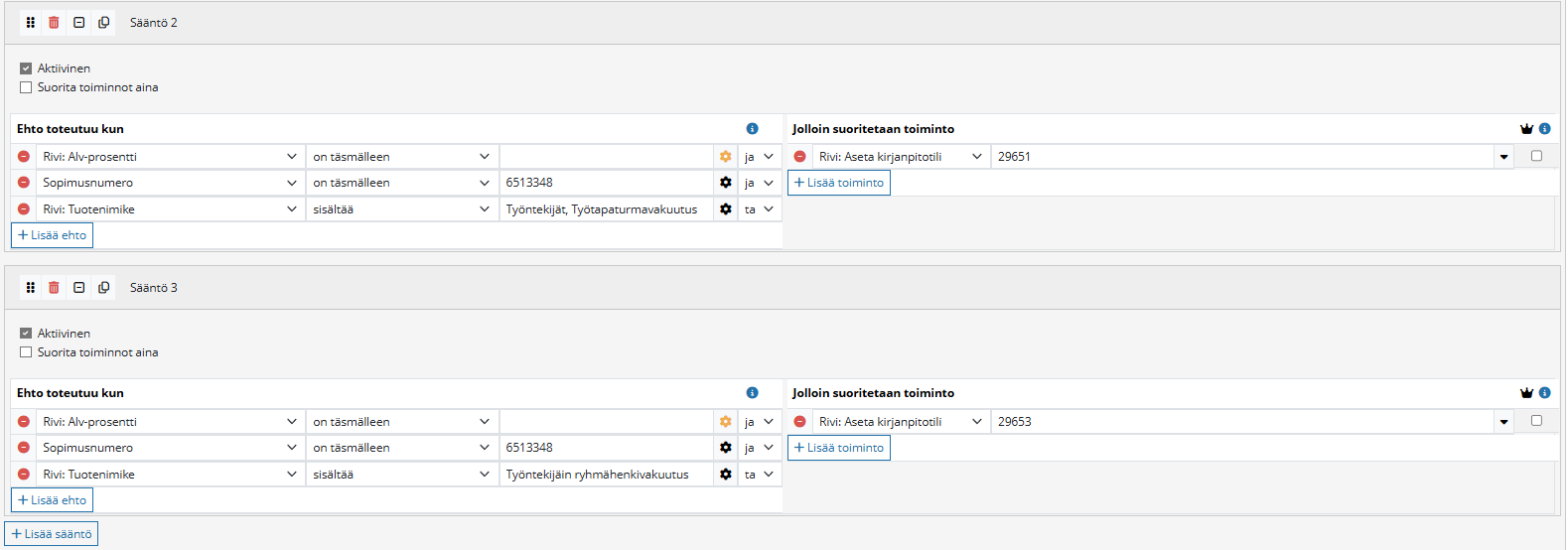This screenshot has width=1568, height=550.
Task: Click the Sopimusnumero value field 6513348 in Sääntö 3
Action: click(606, 448)
